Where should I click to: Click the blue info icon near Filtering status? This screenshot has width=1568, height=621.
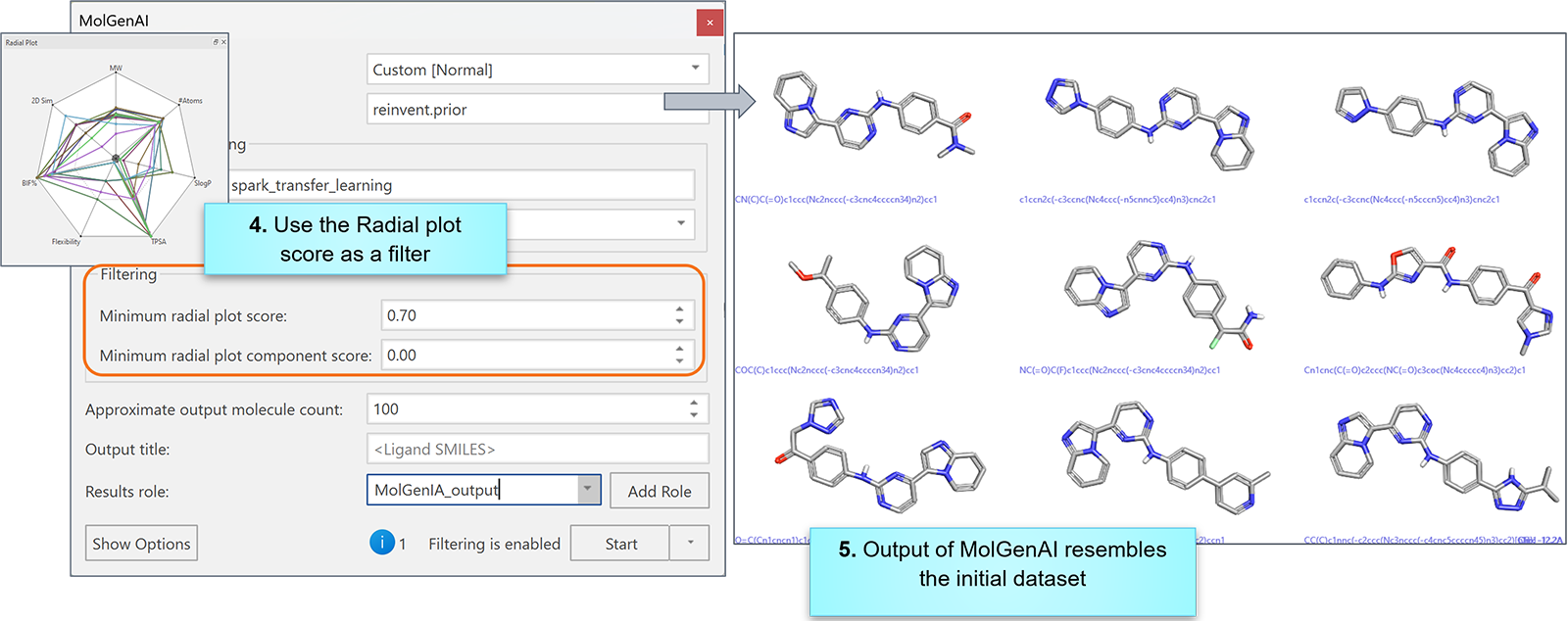381,543
